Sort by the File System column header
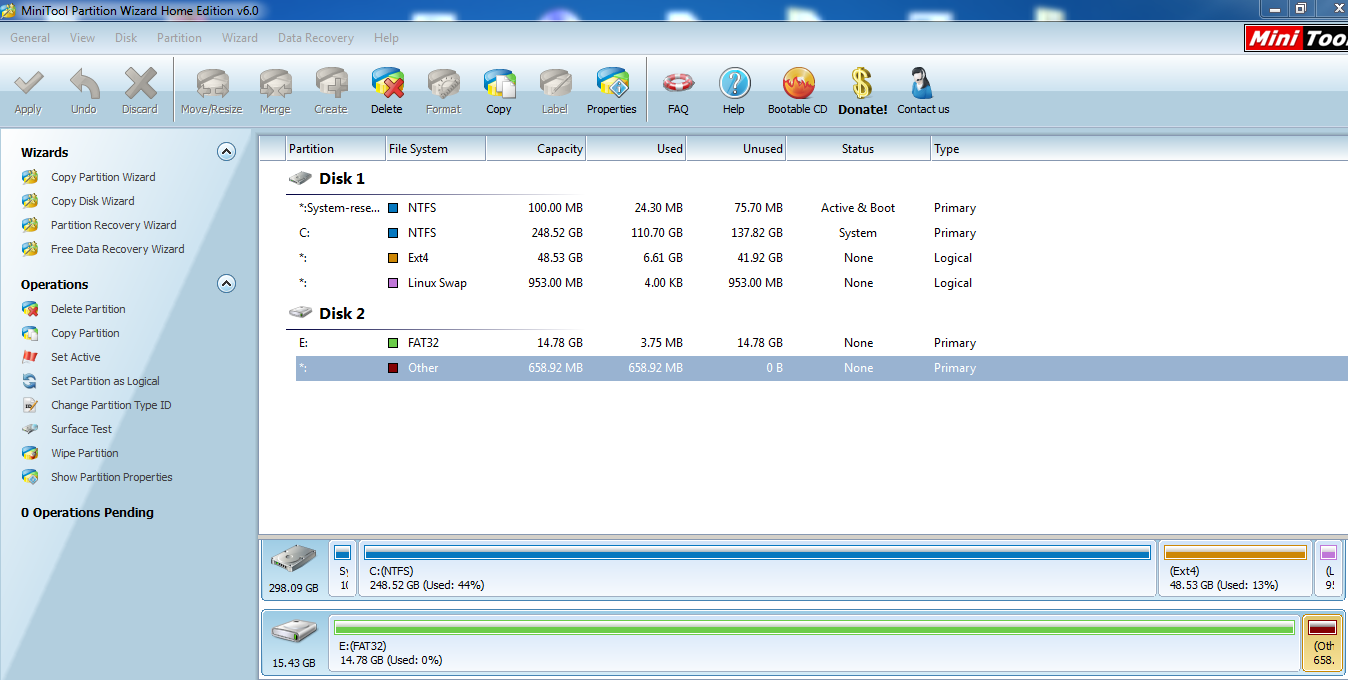 tap(435, 149)
